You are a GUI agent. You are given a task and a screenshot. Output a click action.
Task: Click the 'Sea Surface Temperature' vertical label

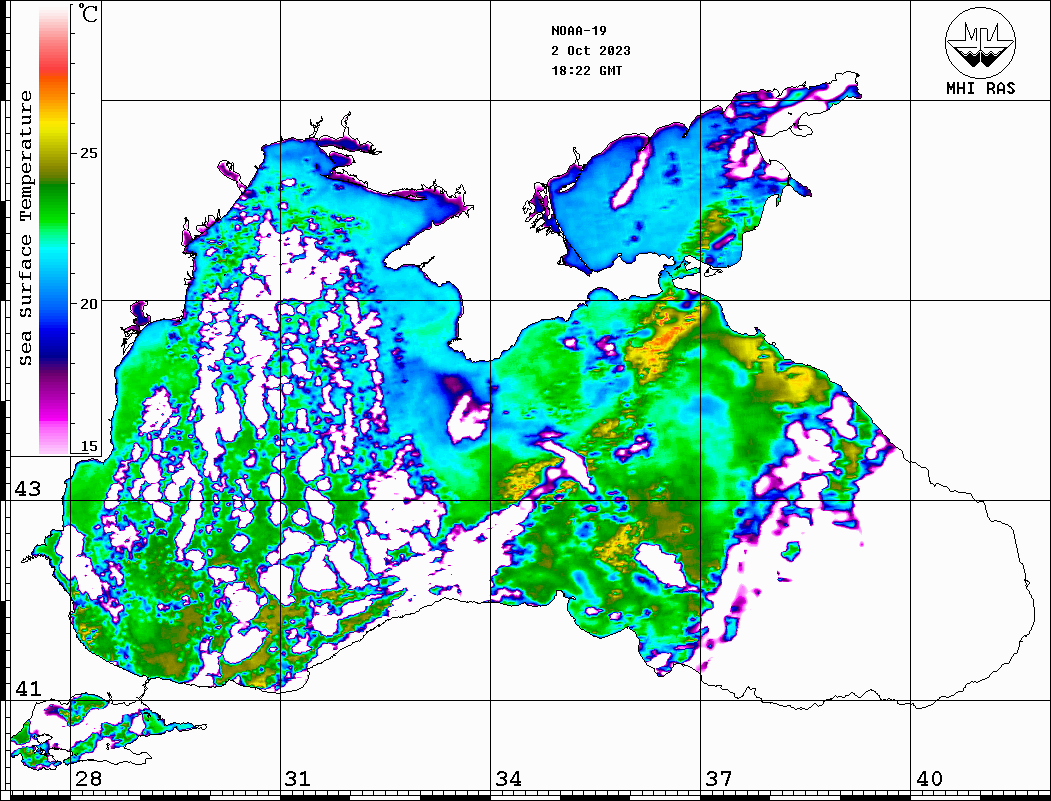click(x=25, y=228)
